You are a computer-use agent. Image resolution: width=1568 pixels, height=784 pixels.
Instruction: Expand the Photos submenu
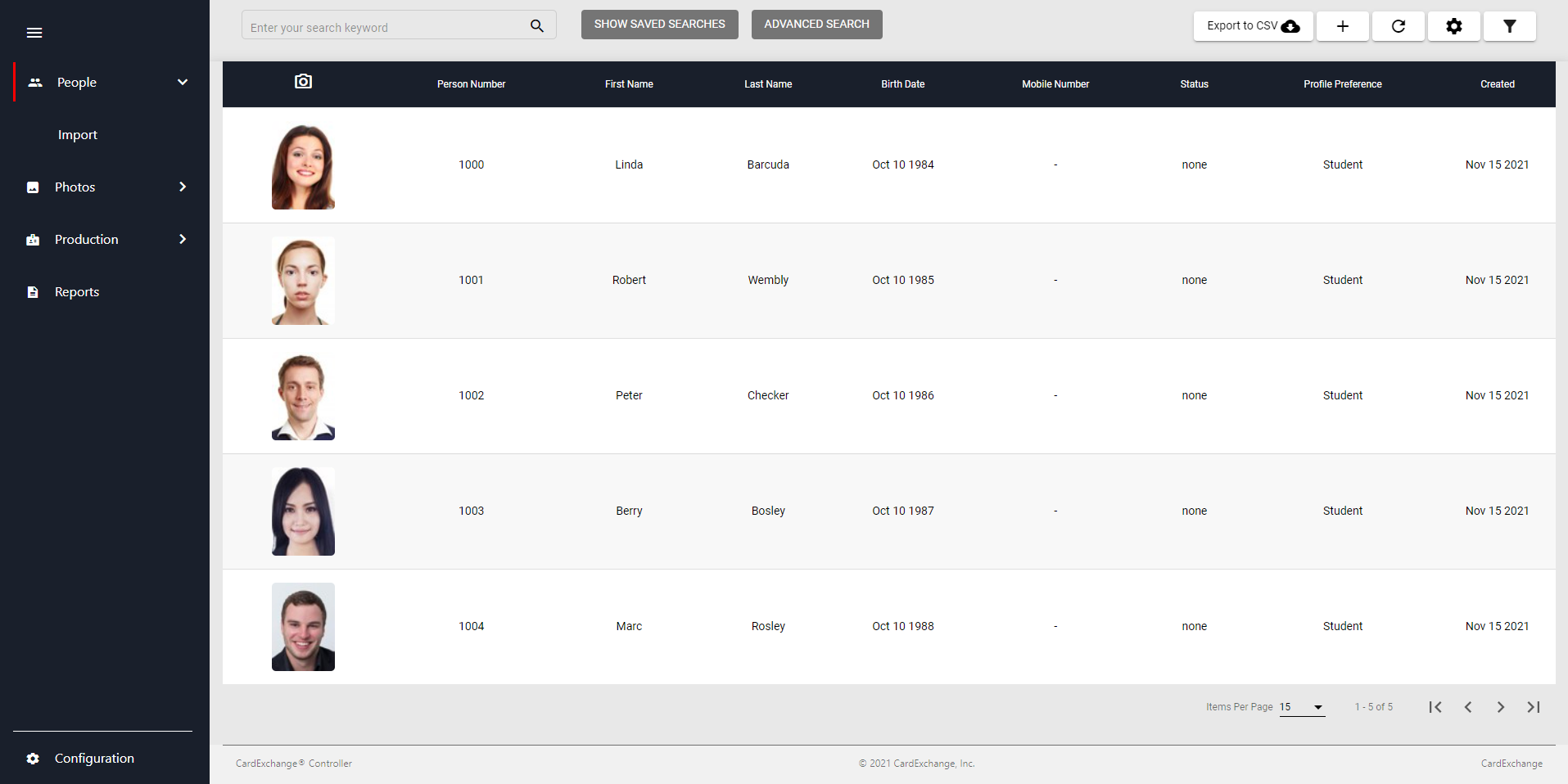(x=183, y=187)
